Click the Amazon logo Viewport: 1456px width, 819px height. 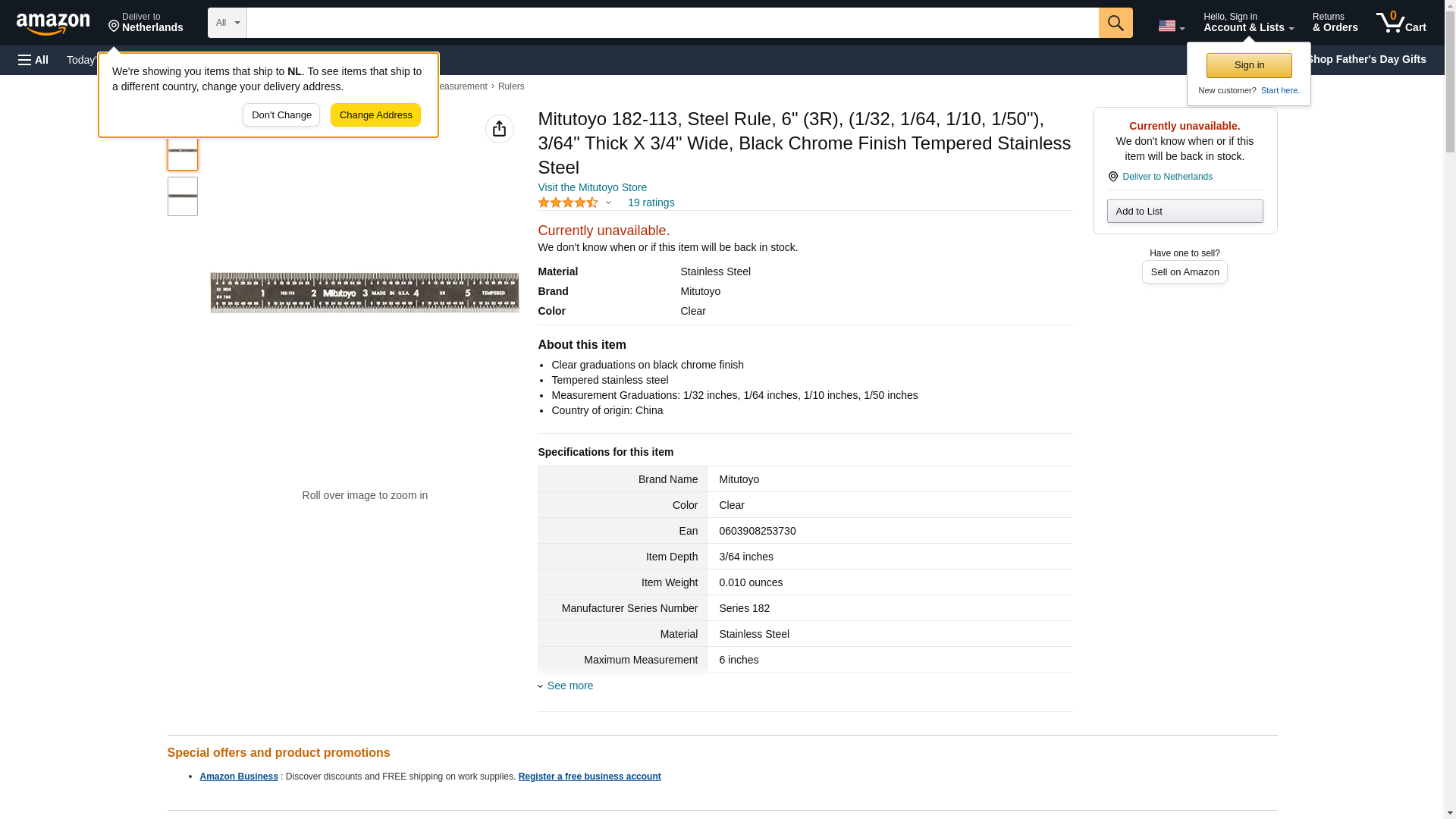(x=53, y=24)
